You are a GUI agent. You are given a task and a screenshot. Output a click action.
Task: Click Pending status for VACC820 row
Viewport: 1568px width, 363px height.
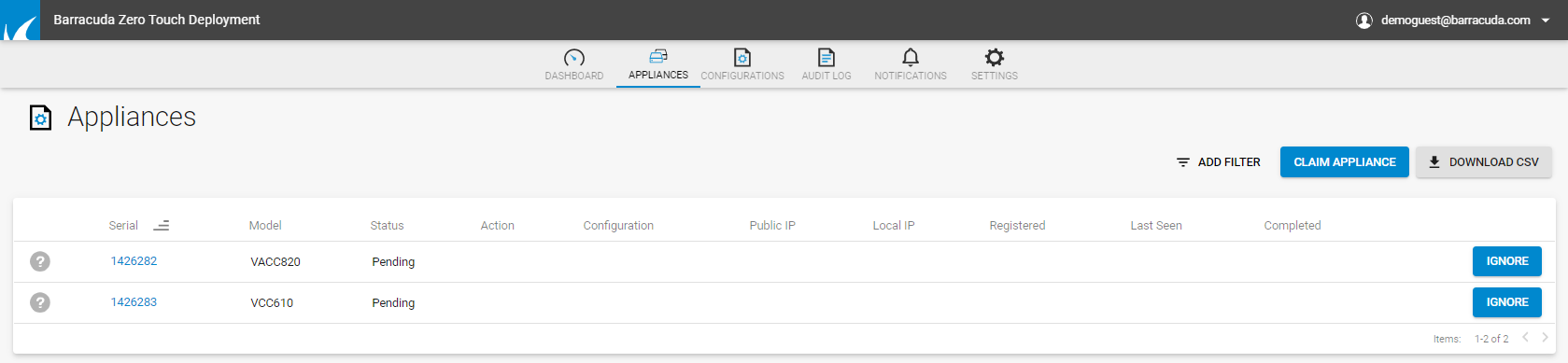click(x=393, y=262)
